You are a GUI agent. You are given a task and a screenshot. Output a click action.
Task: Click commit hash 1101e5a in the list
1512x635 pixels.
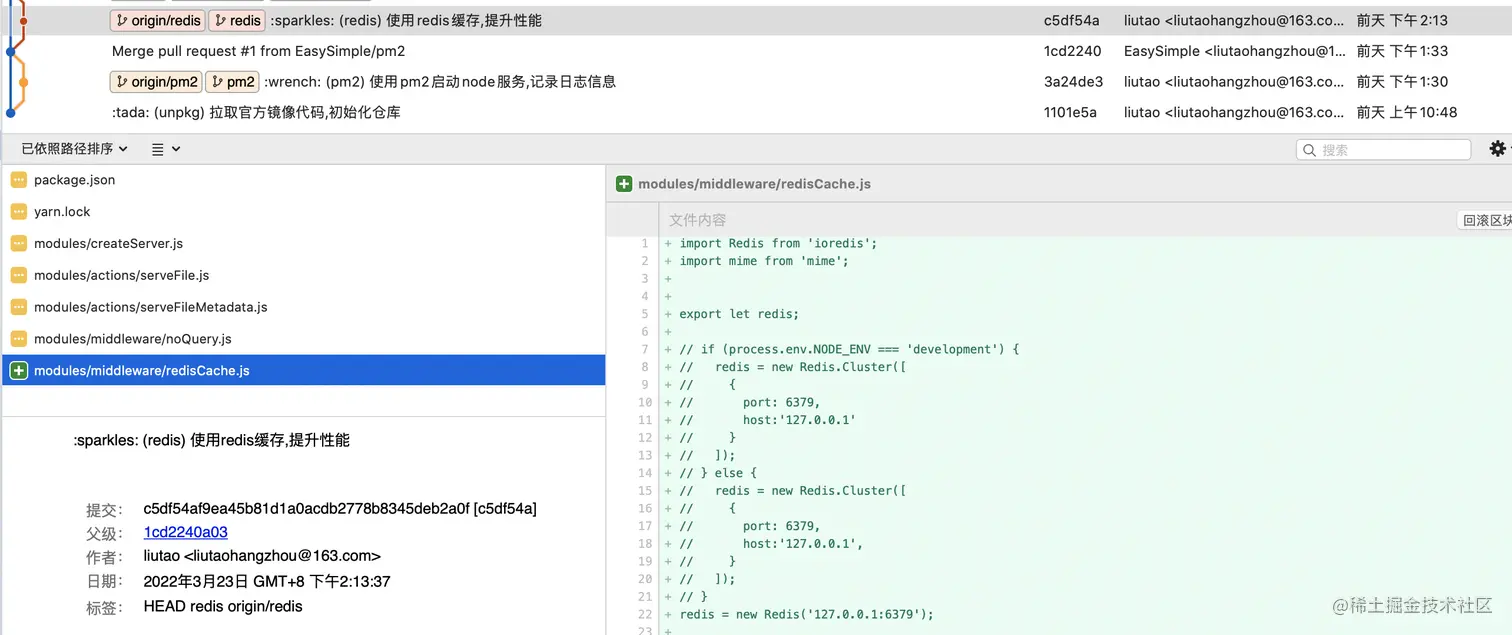coord(1070,112)
